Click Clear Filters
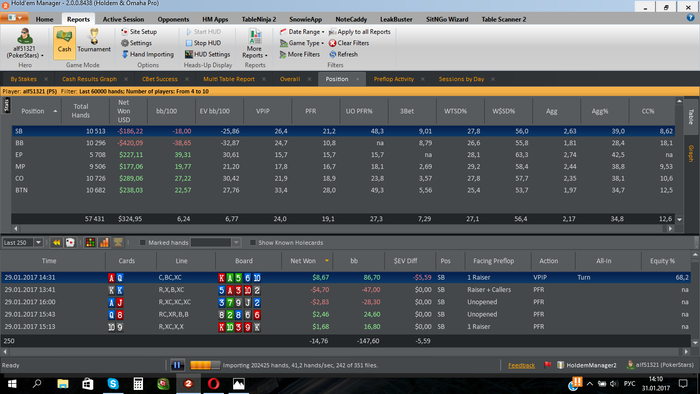This screenshot has width=700, height=394. click(349, 43)
